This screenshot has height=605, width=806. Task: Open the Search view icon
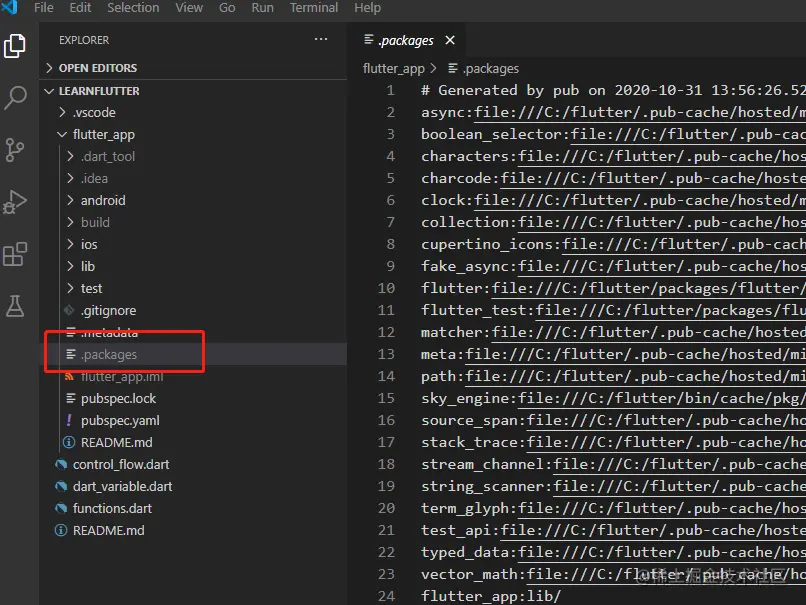point(15,97)
